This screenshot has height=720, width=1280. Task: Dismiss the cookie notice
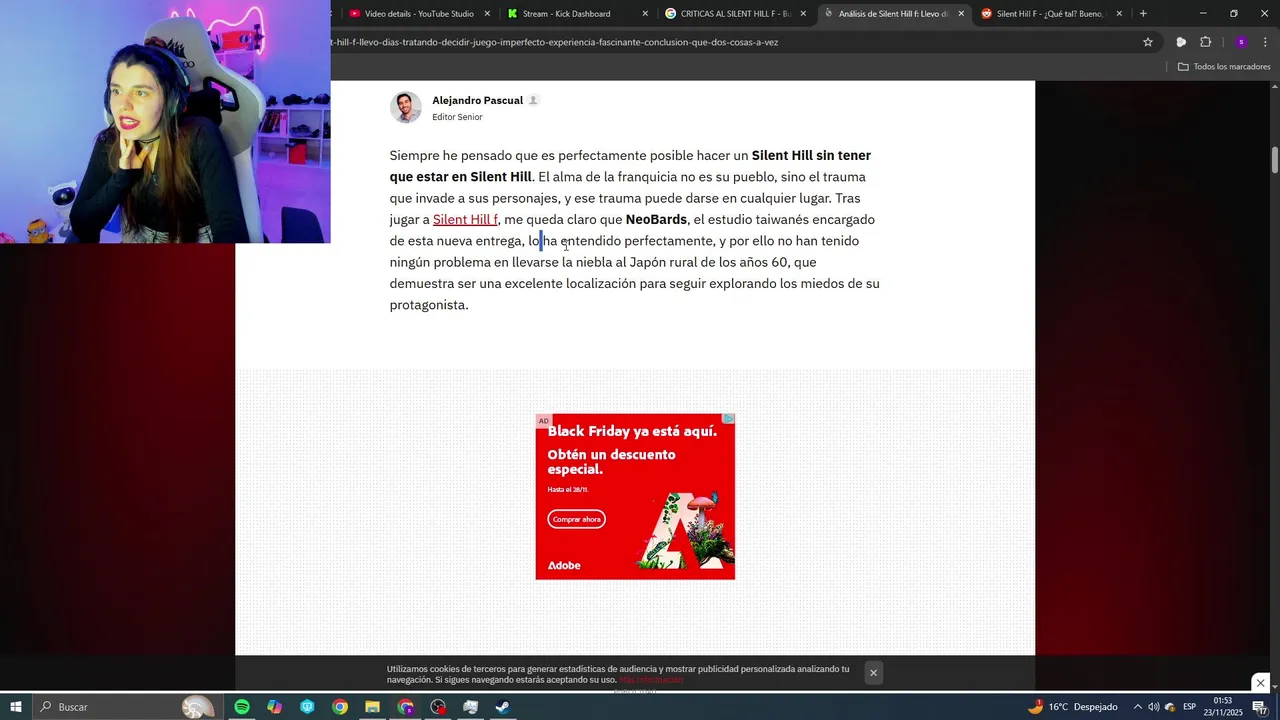873,673
